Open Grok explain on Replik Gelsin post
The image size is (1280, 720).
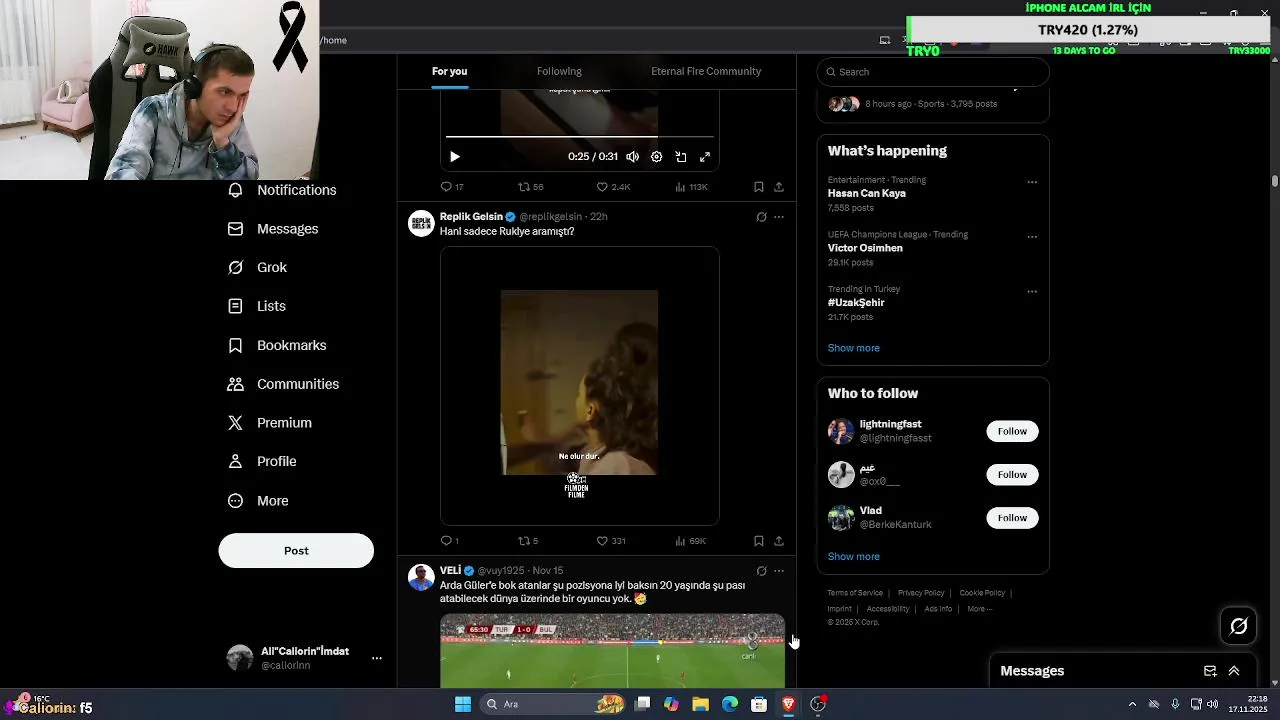point(761,217)
